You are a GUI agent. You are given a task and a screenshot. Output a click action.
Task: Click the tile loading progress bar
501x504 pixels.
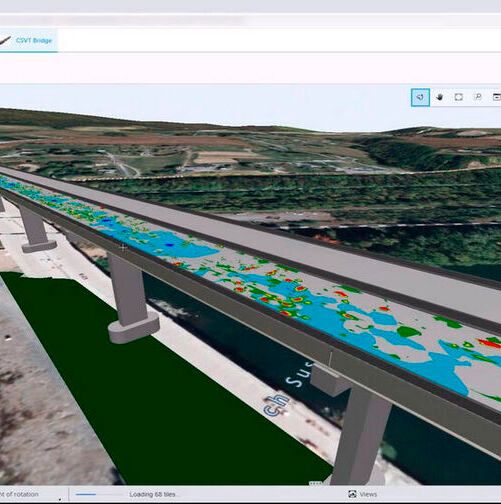[x=99, y=494]
